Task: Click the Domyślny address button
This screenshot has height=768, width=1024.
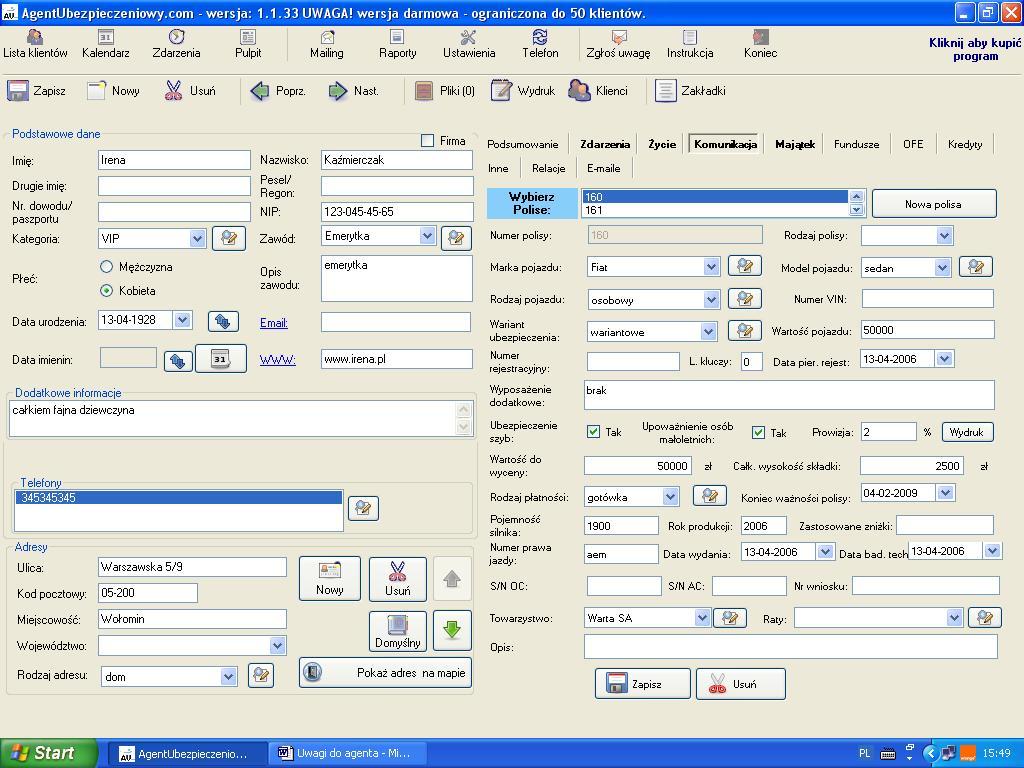Action: [398, 631]
